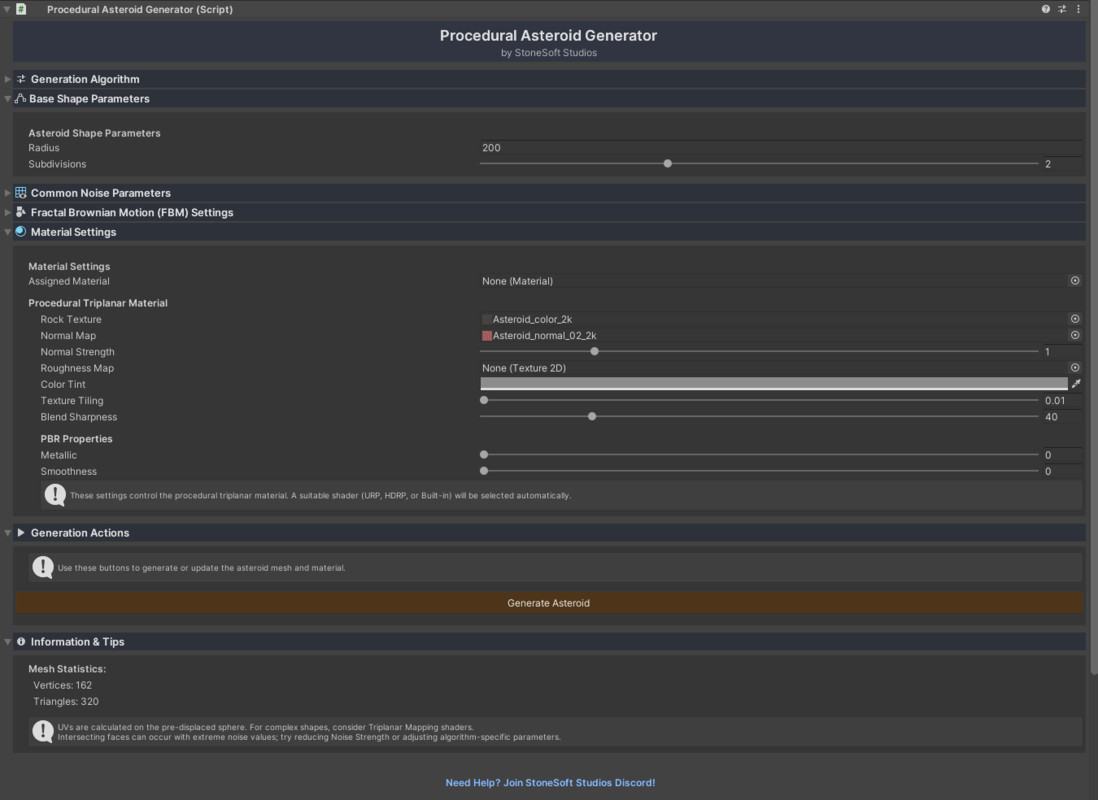Expand the Common Noise Parameters section
1098x800 pixels.
pos(8,193)
